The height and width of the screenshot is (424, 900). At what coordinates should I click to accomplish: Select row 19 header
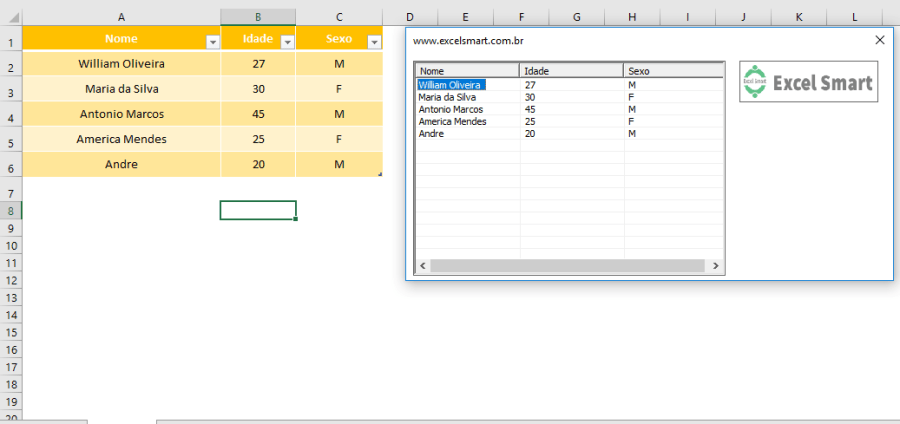tap(11, 401)
